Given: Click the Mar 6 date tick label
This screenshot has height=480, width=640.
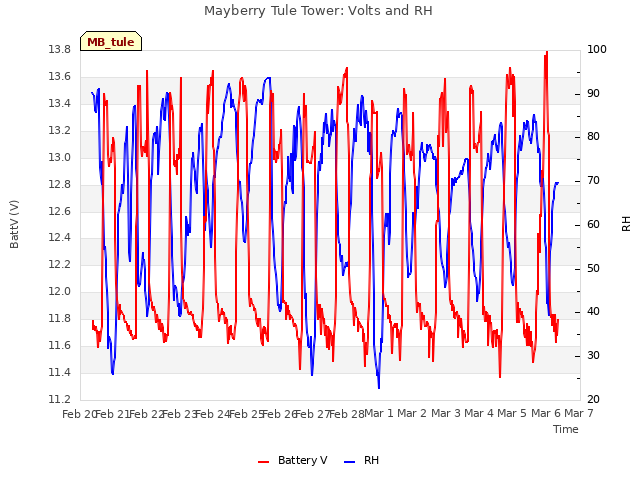Looking at the screenshot, I should pos(546,413).
